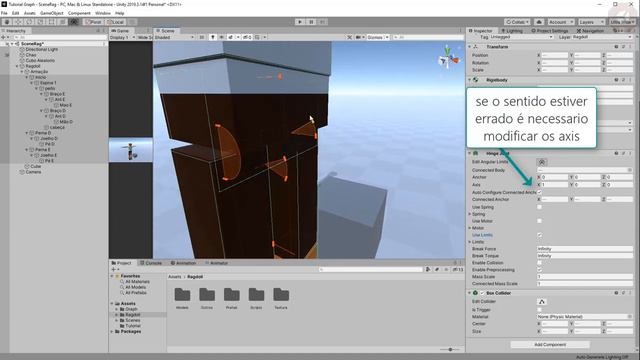The height and width of the screenshot is (360, 640).
Task: Toggle the Use Limits checkbox
Action: [x=539, y=235]
